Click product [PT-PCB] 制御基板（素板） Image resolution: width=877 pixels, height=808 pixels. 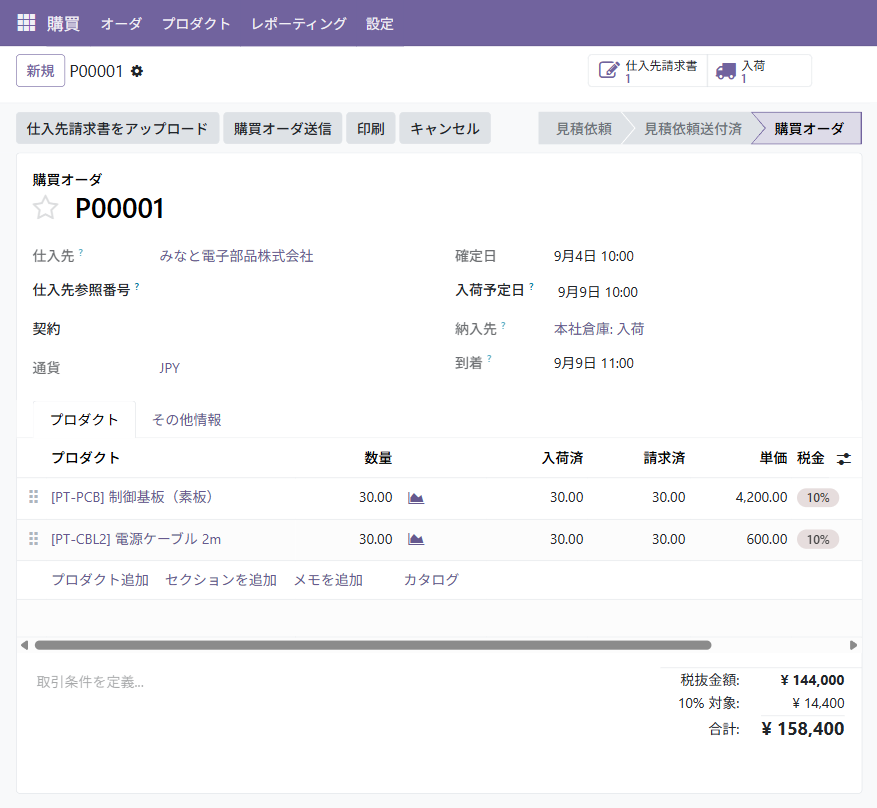click(x=134, y=497)
